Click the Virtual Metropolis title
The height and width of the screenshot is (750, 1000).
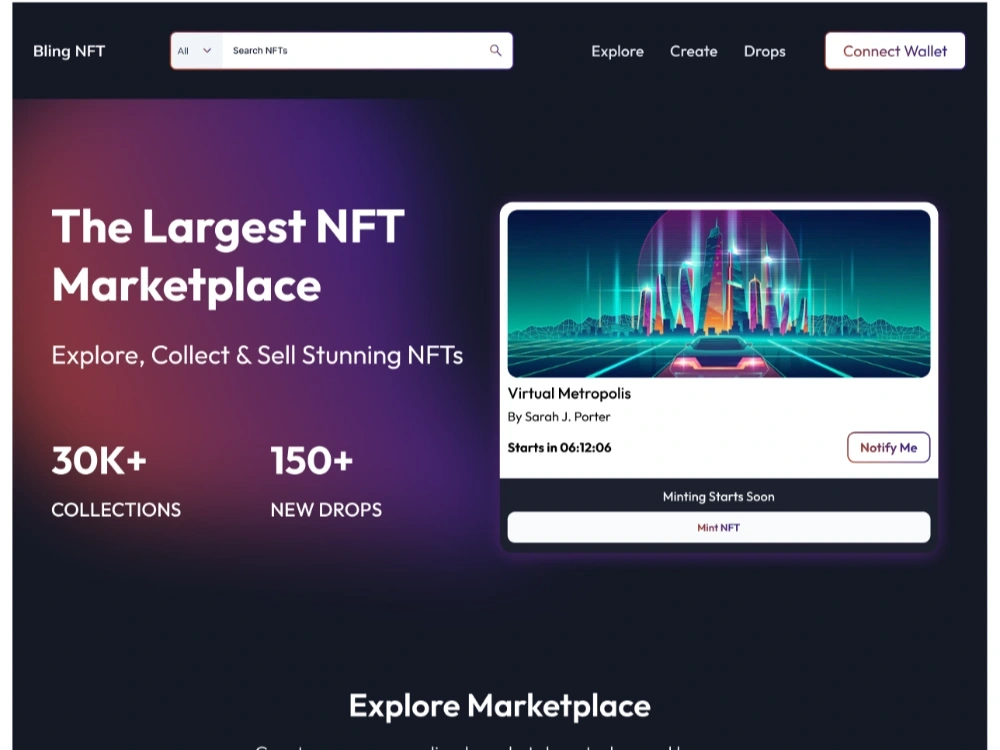tap(569, 393)
